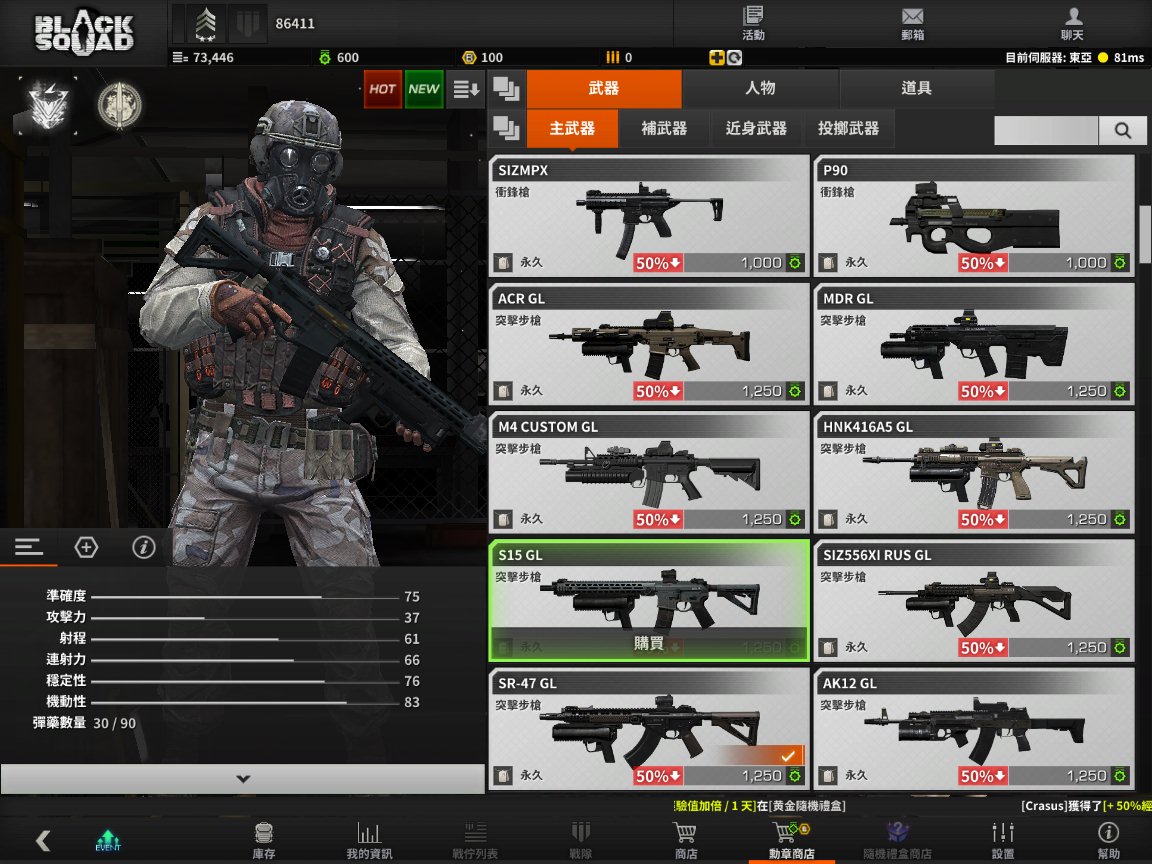Screen dimensions: 1152x864
Task: Click the back arrow at bottom left
Action: [x=43, y=840]
